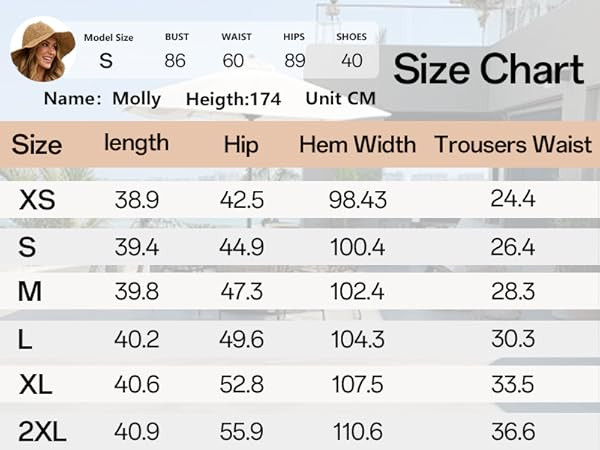Click the model SHOES value 40

pos(351,60)
